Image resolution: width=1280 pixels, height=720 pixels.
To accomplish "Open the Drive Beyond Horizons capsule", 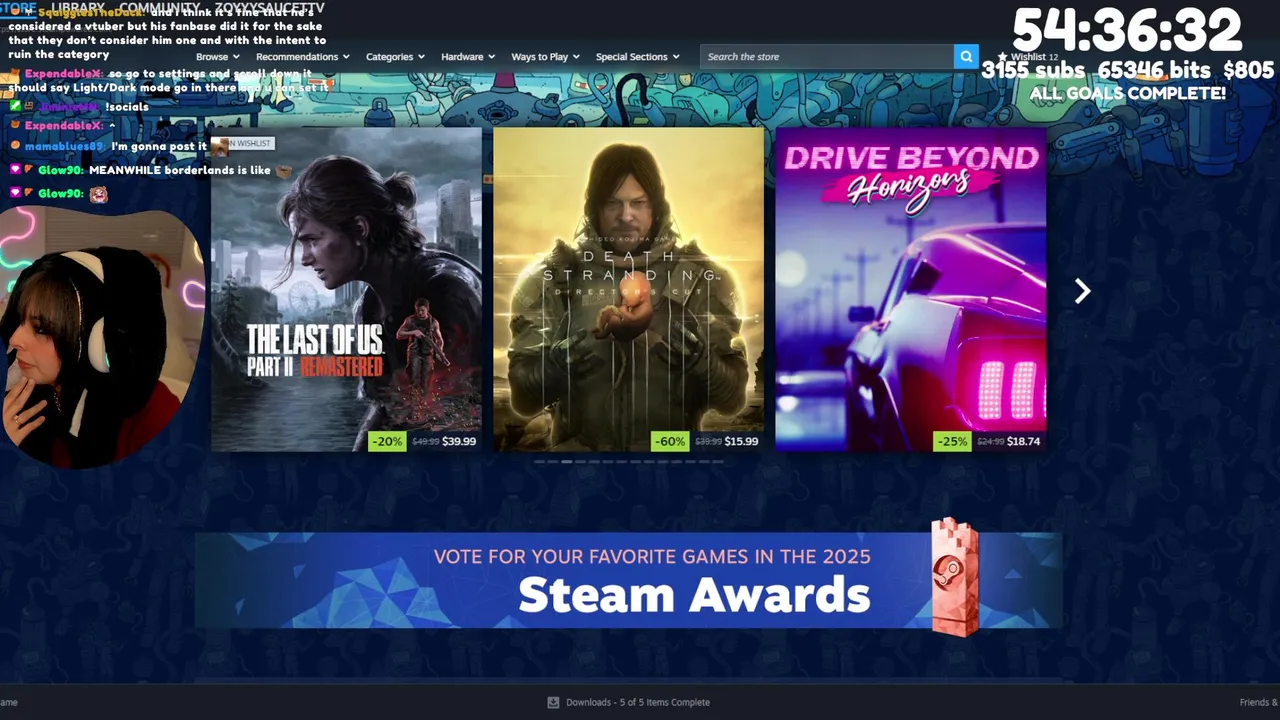I will click(910, 289).
